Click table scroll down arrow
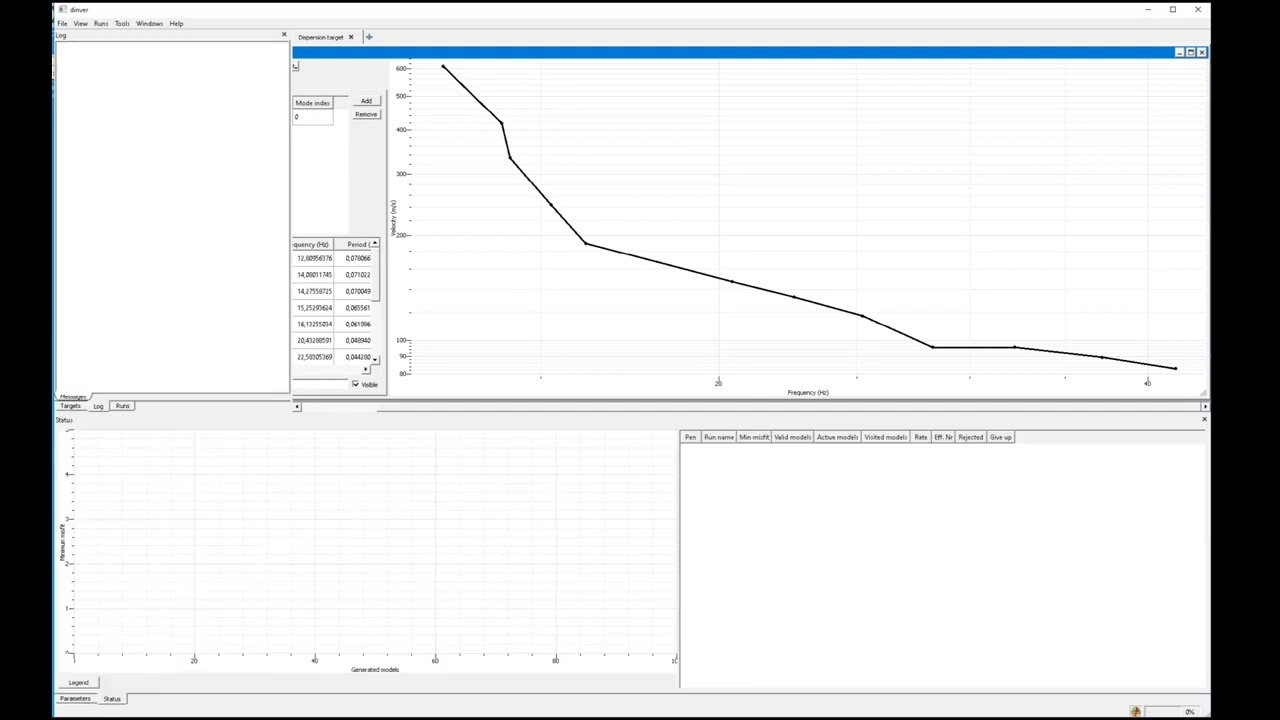The height and width of the screenshot is (720, 1280). tap(375, 359)
